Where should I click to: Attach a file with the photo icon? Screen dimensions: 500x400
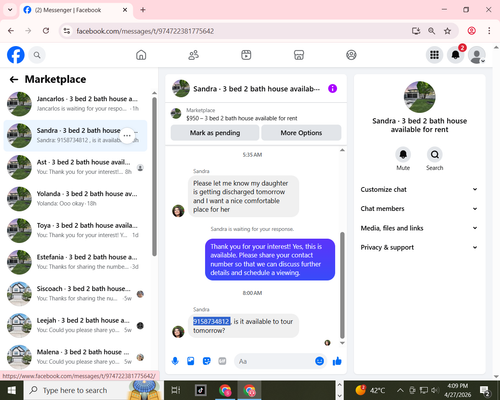pyautogui.click(x=191, y=361)
